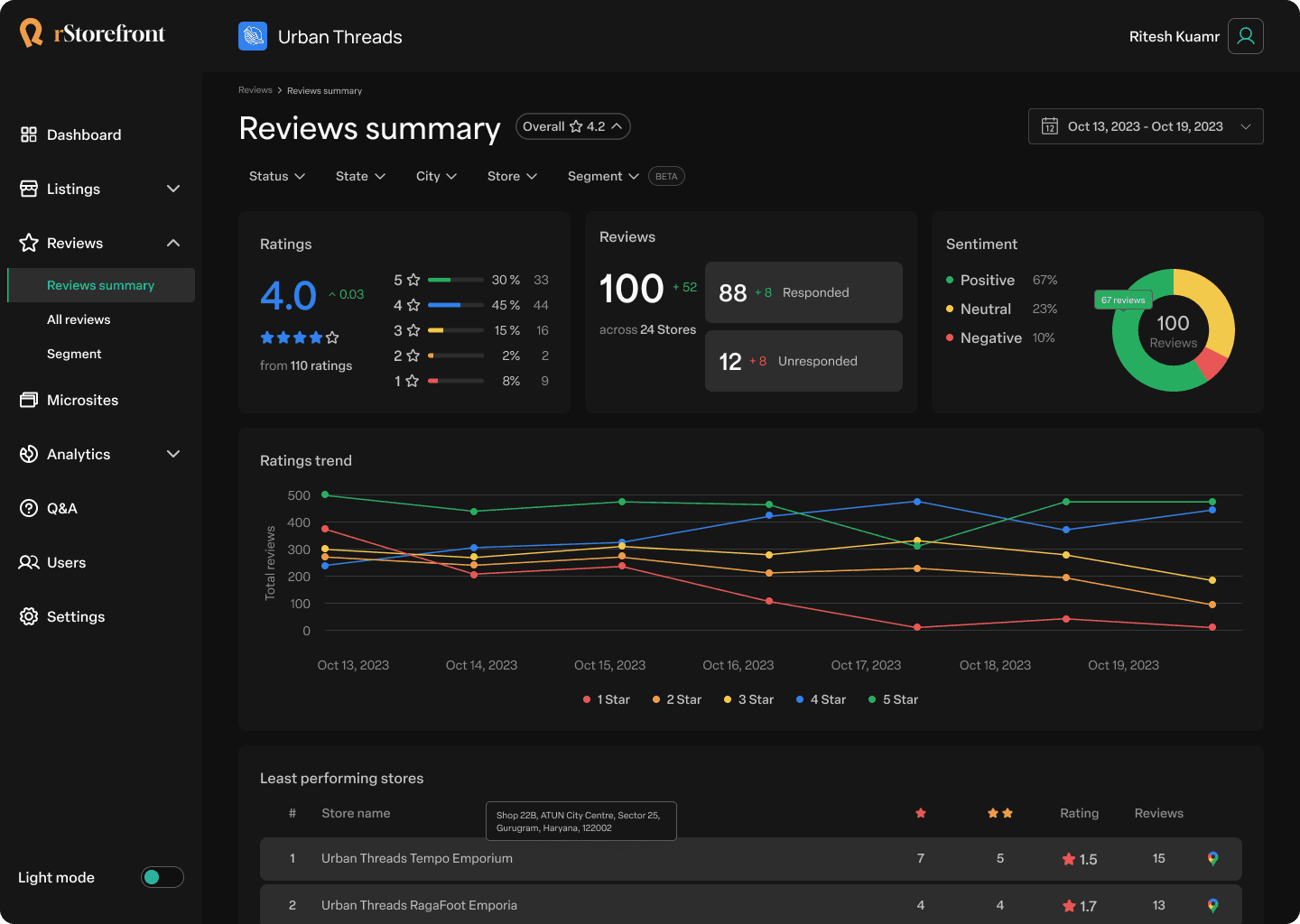This screenshot has width=1300, height=924.
Task: Toggle the Light mode switch
Action: tap(162, 877)
